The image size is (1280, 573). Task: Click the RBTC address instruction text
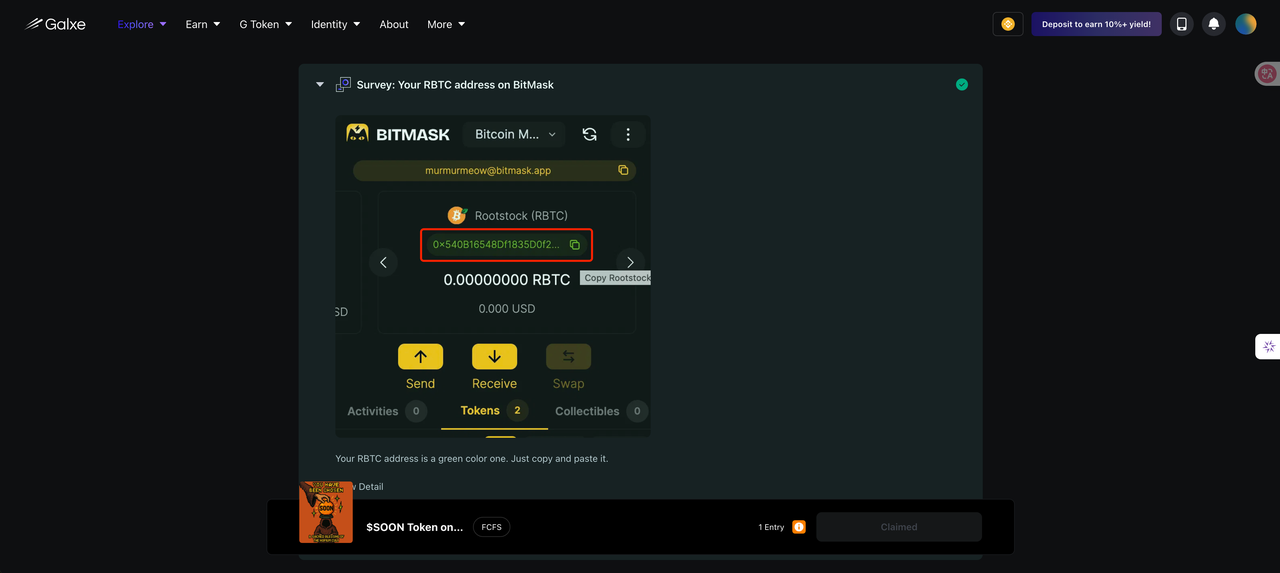click(x=472, y=459)
